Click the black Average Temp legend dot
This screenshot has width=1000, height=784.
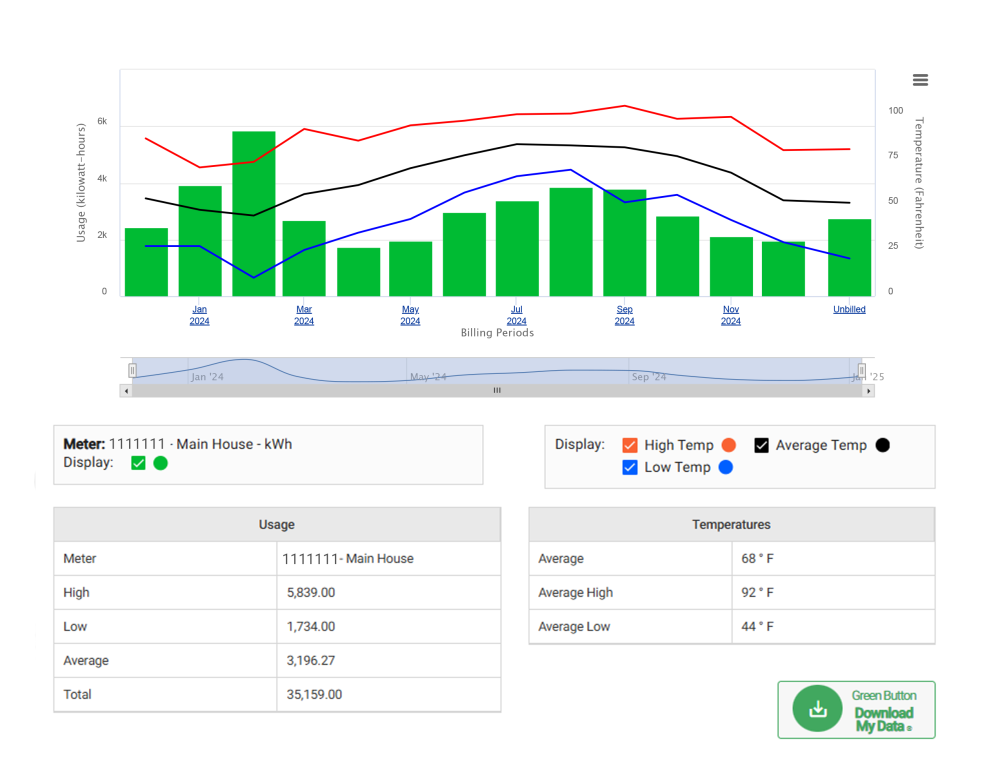coord(880,444)
